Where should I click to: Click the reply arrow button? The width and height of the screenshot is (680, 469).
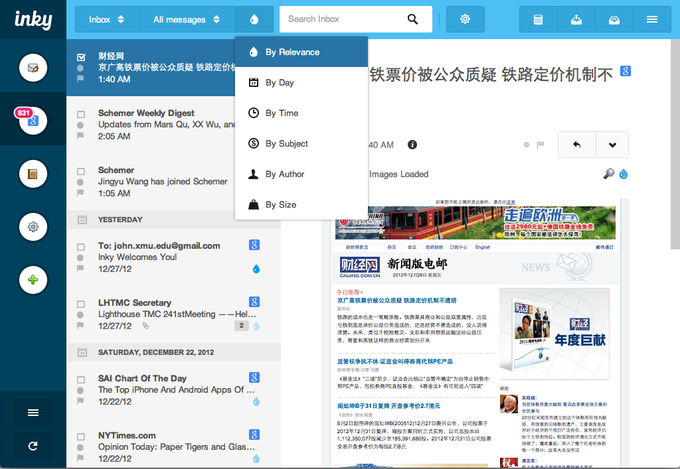(x=576, y=145)
